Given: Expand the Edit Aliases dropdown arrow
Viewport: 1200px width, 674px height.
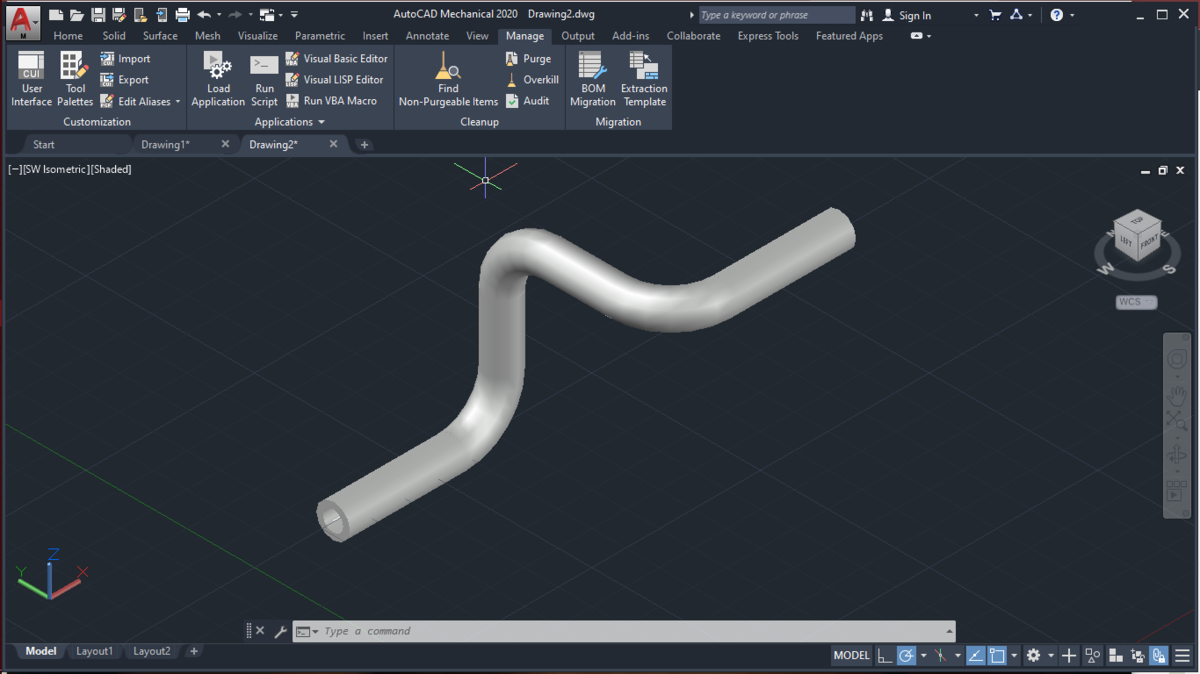Looking at the screenshot, I should (x=178, y=102).
